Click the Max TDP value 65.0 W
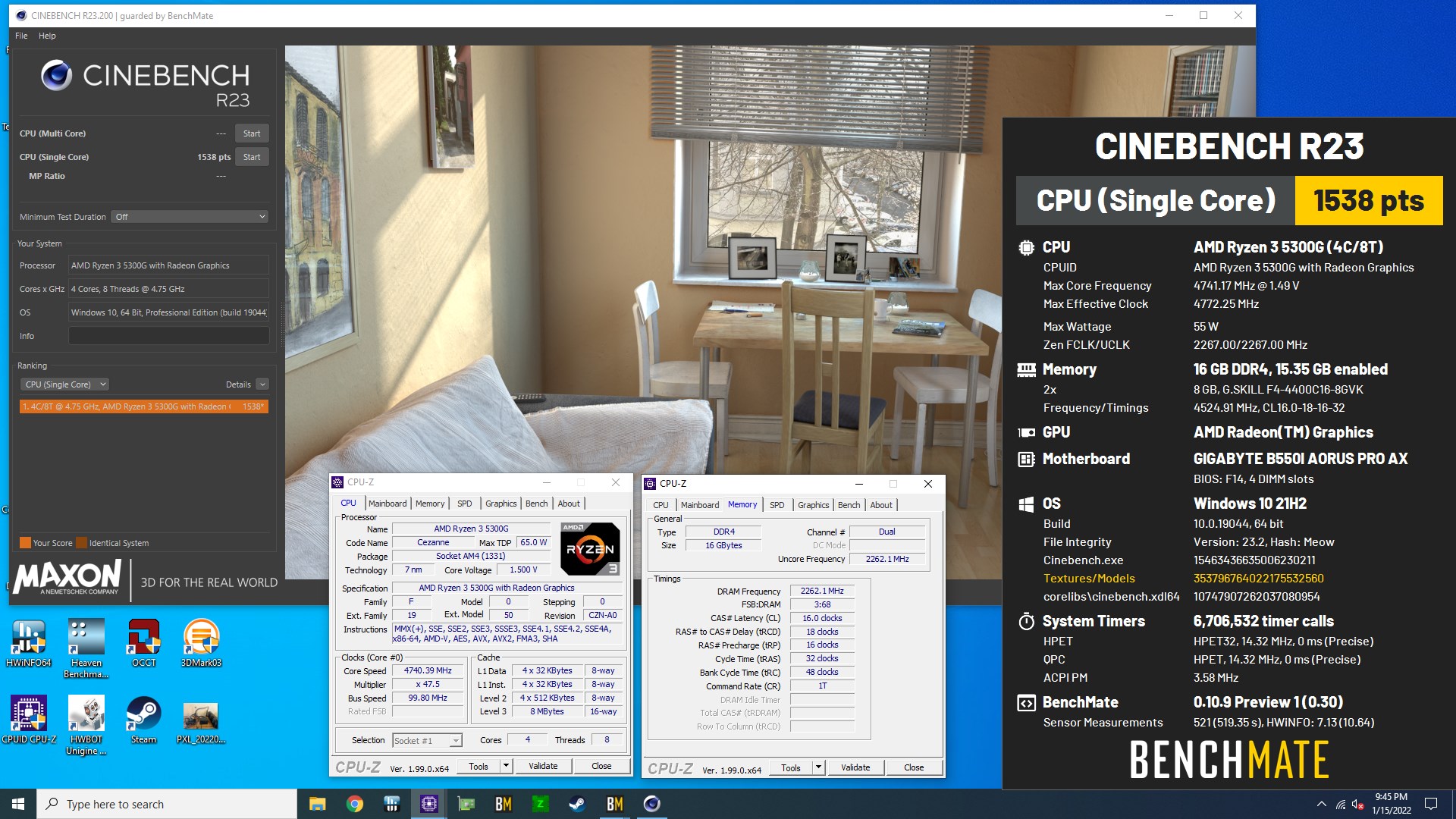This screenshot has height=819, width=1456. (533, 543)
